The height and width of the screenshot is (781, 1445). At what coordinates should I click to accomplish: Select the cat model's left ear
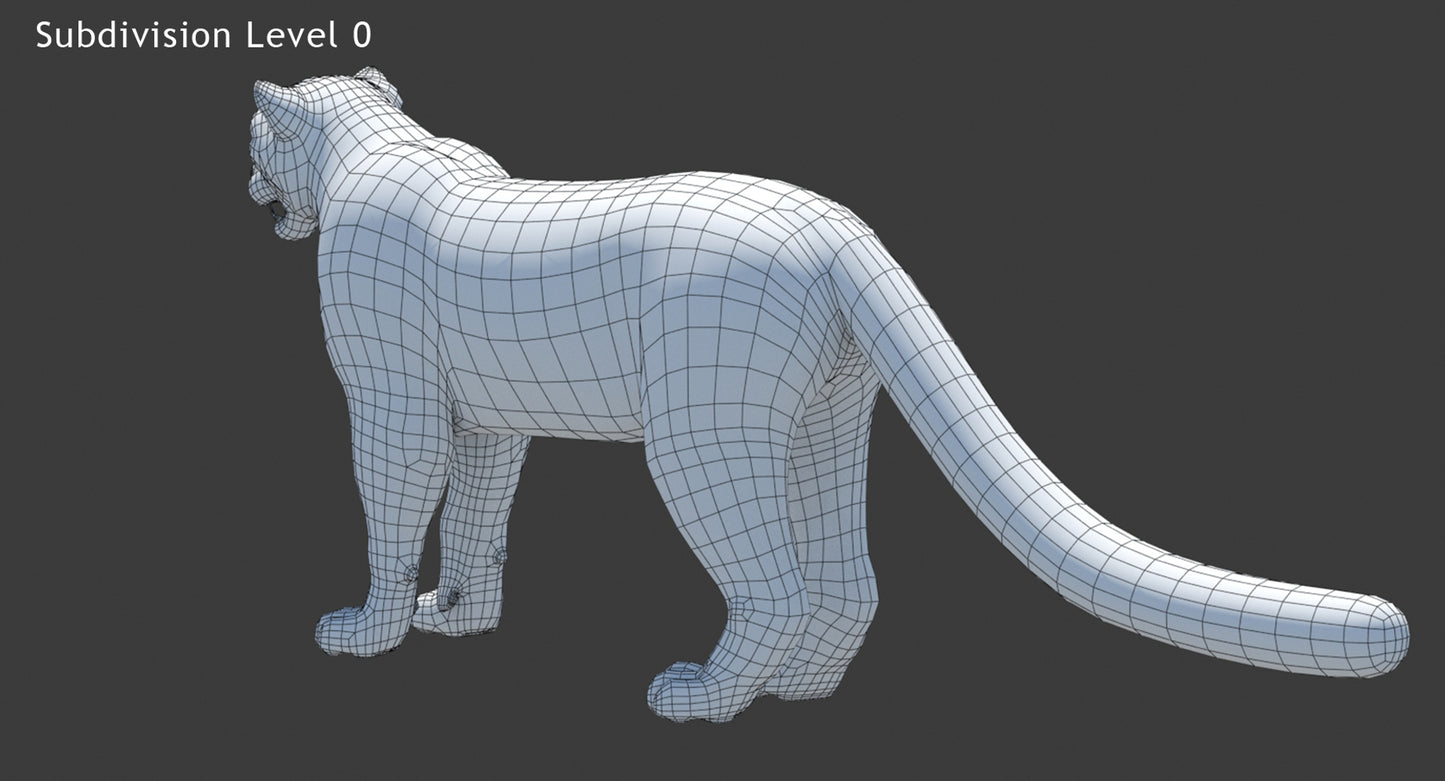click(x=276, y=105)
